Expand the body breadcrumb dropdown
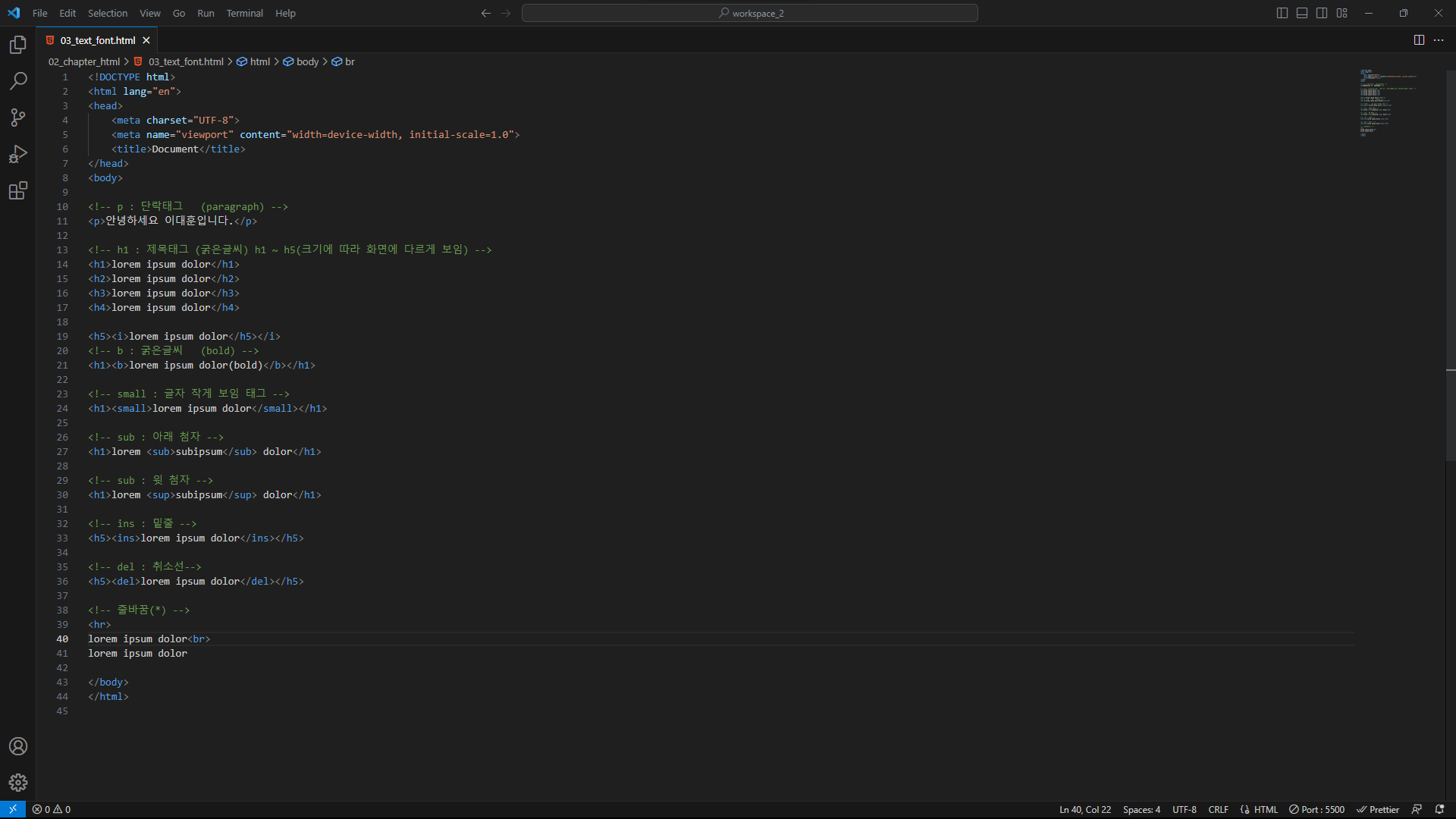The image size is (1456, 819). click(x=307, y=61)
